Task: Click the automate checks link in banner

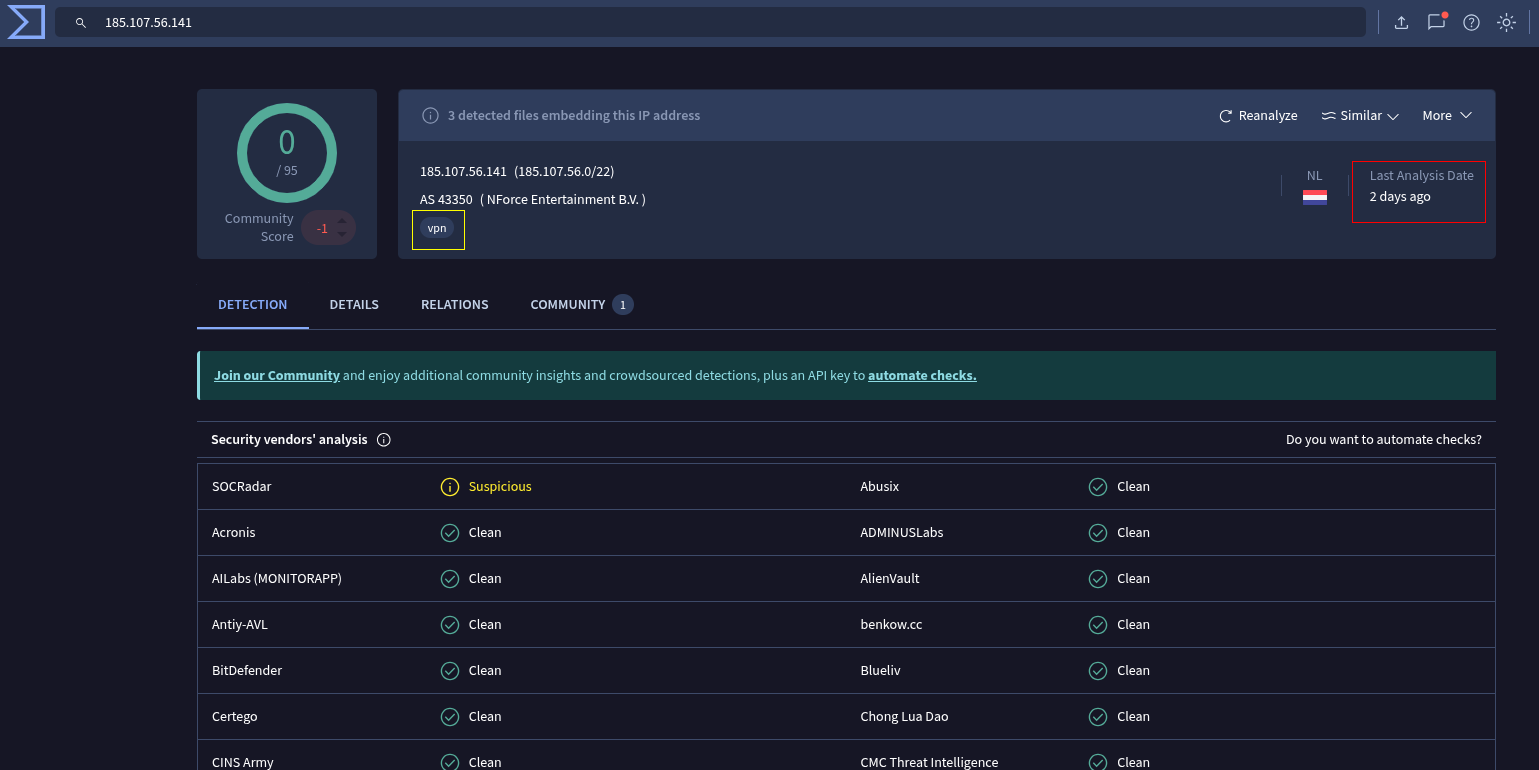Action: [x=922, y=376]
